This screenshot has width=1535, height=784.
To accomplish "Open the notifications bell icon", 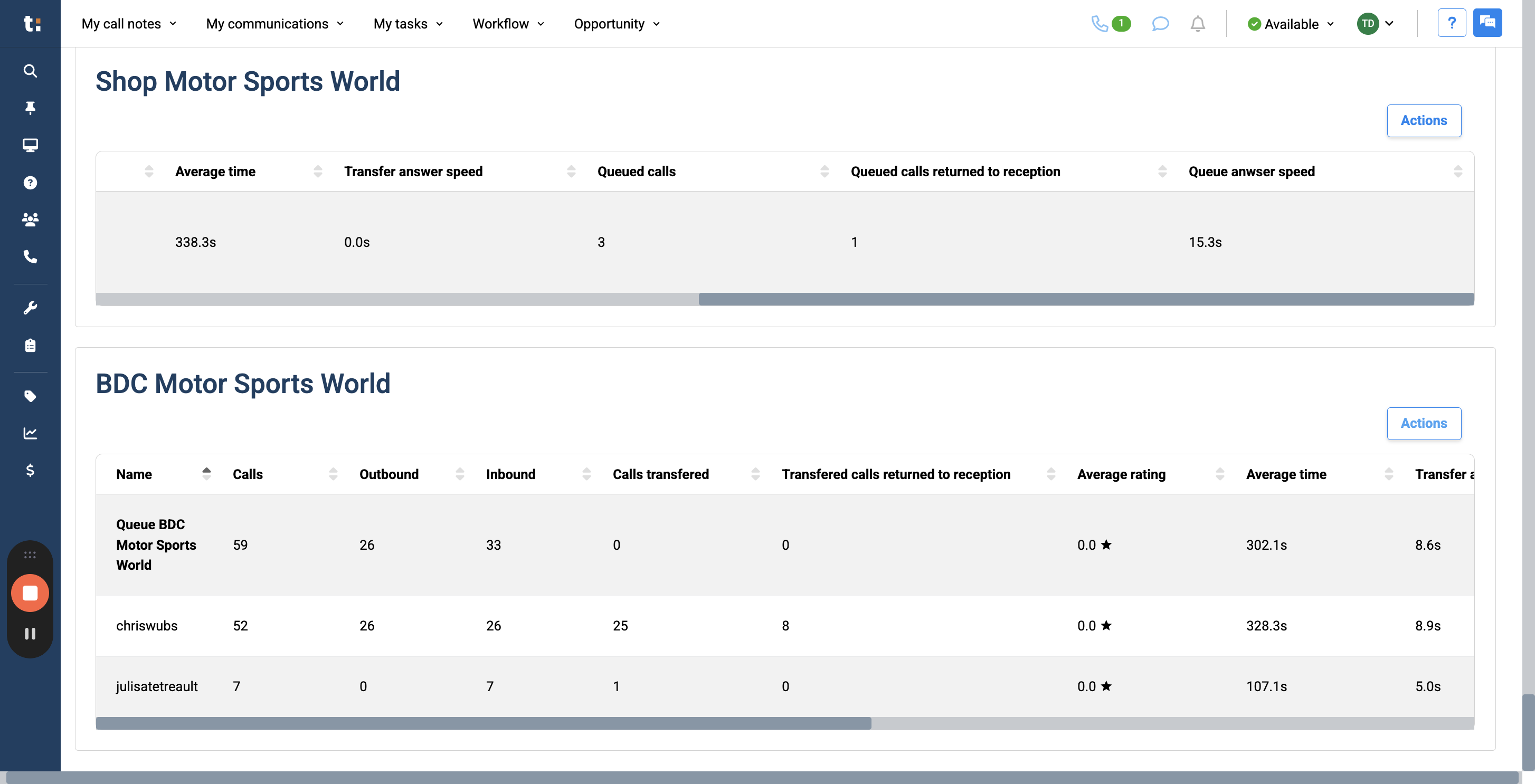I will click(1198, 24).
